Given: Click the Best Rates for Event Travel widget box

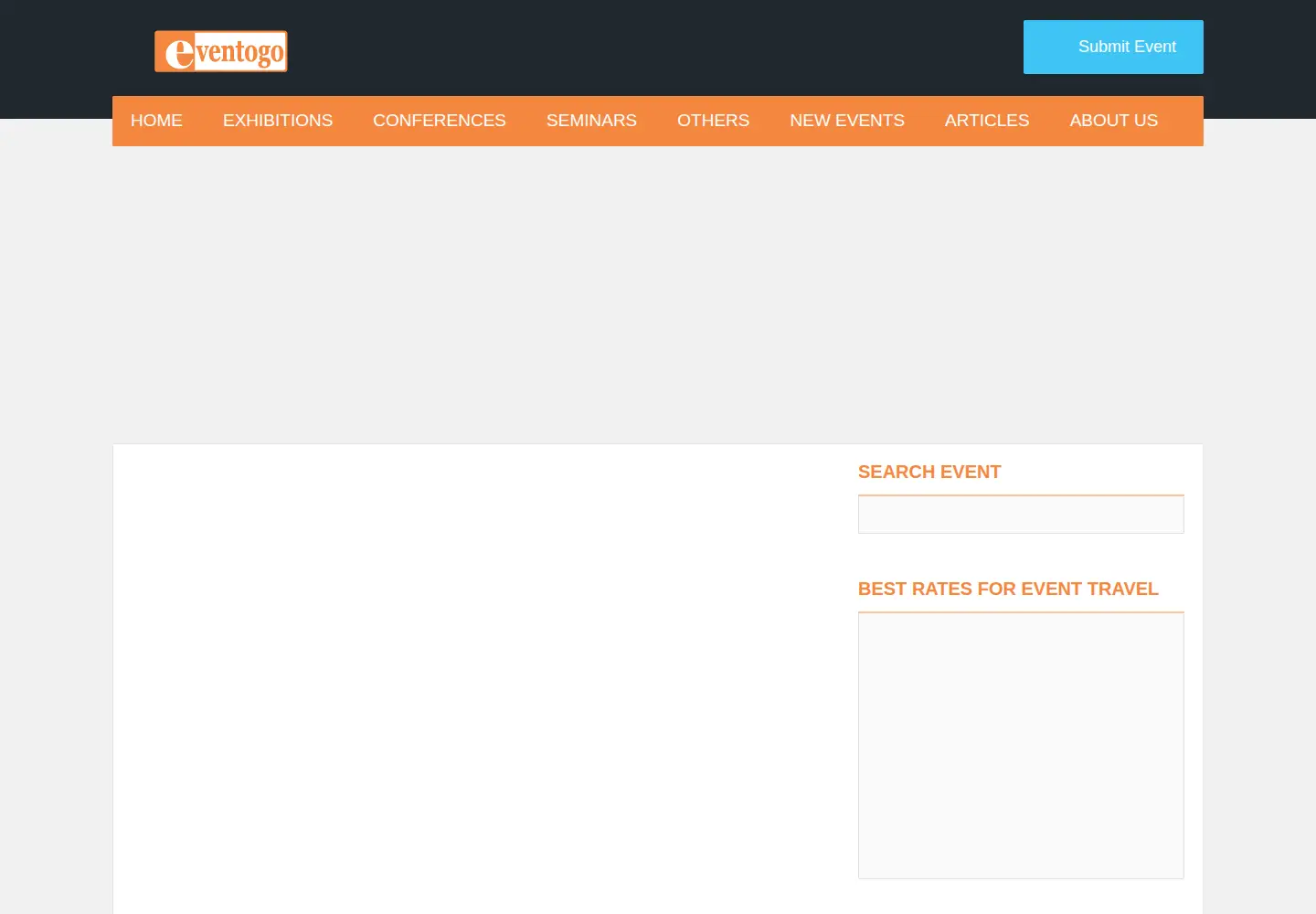Looking at the screenshot, I should (x=1021, y=746).
